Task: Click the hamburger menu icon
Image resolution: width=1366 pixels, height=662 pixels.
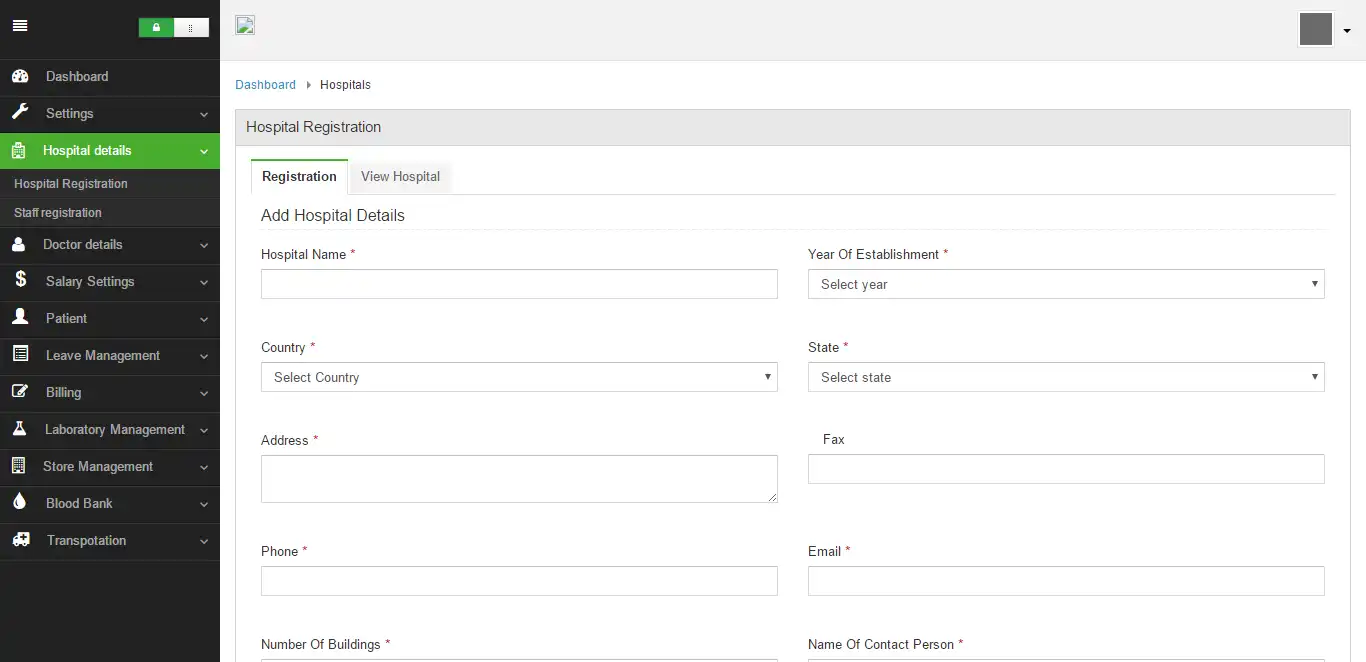Action: click(x=20, y=26)
